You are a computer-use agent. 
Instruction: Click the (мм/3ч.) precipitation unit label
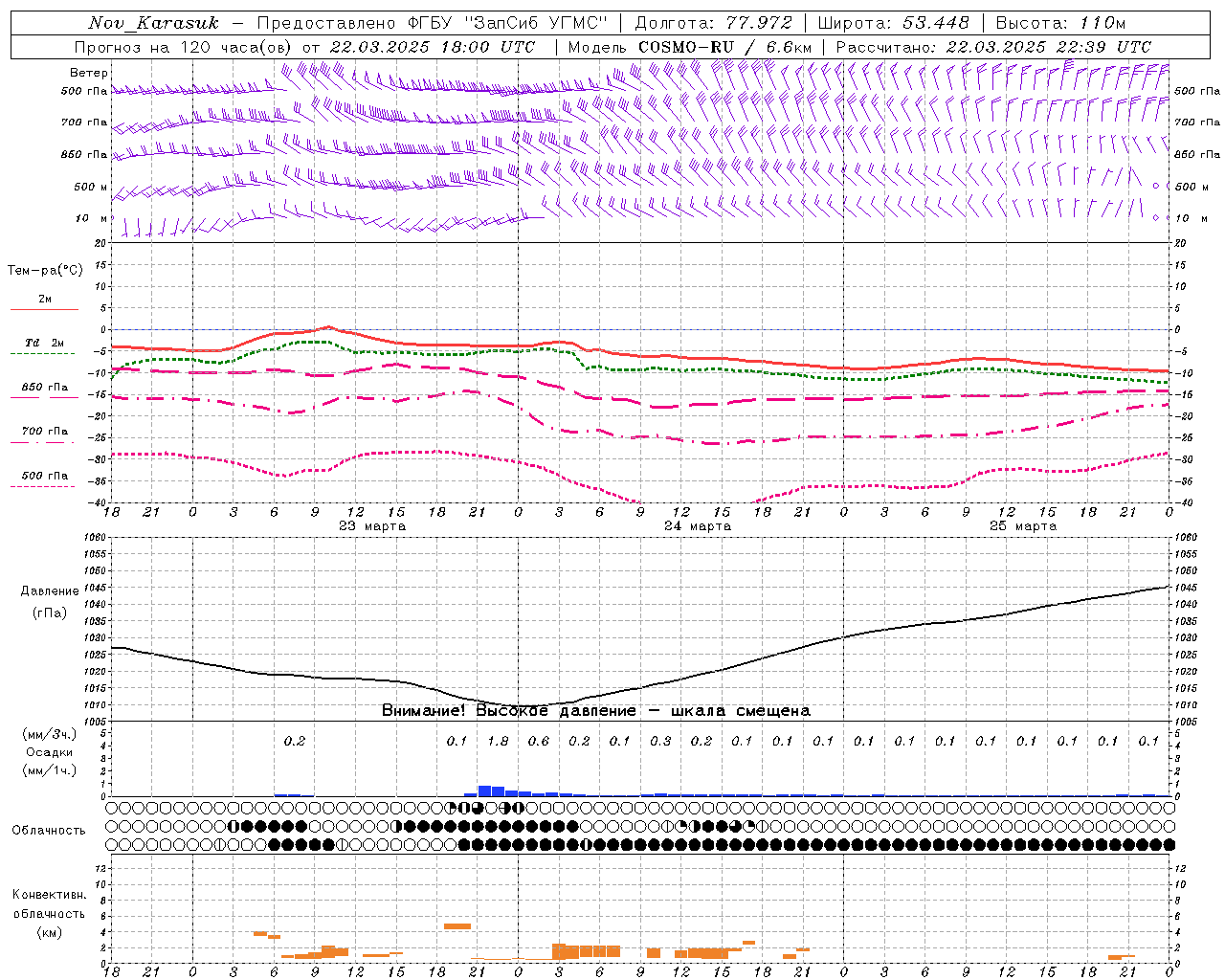pyautogui.click(x=49, y=734)
